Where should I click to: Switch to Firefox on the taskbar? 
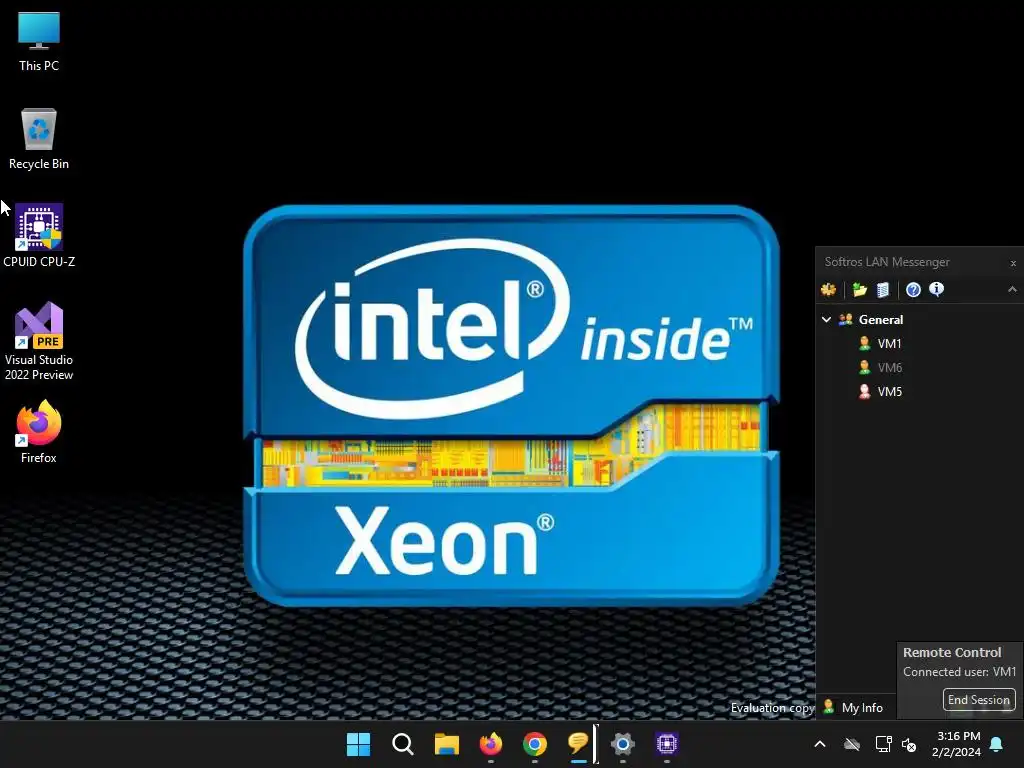point(490,744)
